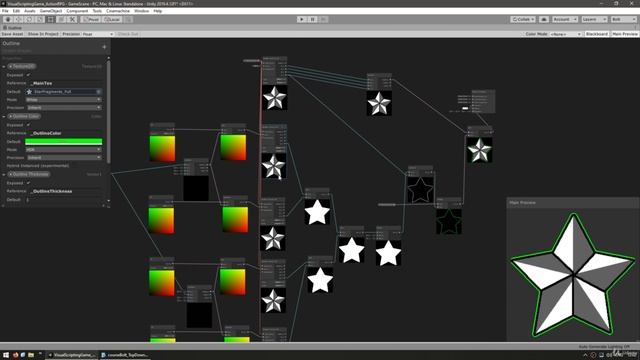The height and width of the screenshot is (360, 640).
Task: Open the Assets menu
Action: pos(30,11)
